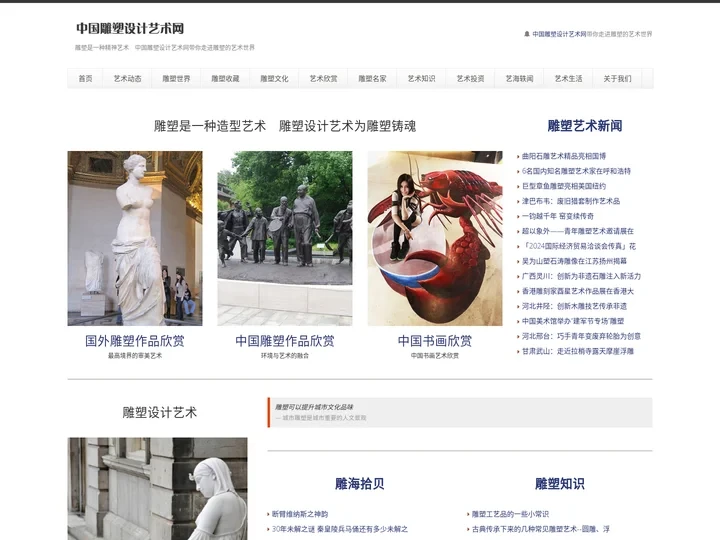Click the 雕塑设计艺术 section heading
Viewport: 720px width, 540px height.
159,412
